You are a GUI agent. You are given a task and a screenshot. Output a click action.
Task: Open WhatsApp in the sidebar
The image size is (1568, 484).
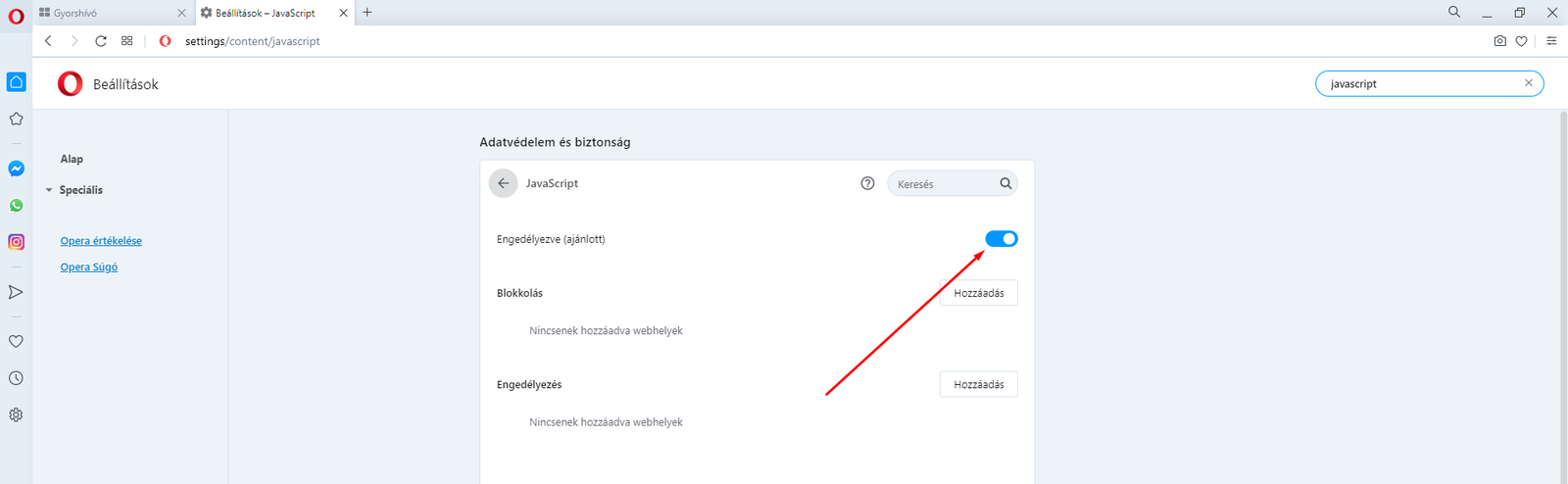[x=17, y=206]
